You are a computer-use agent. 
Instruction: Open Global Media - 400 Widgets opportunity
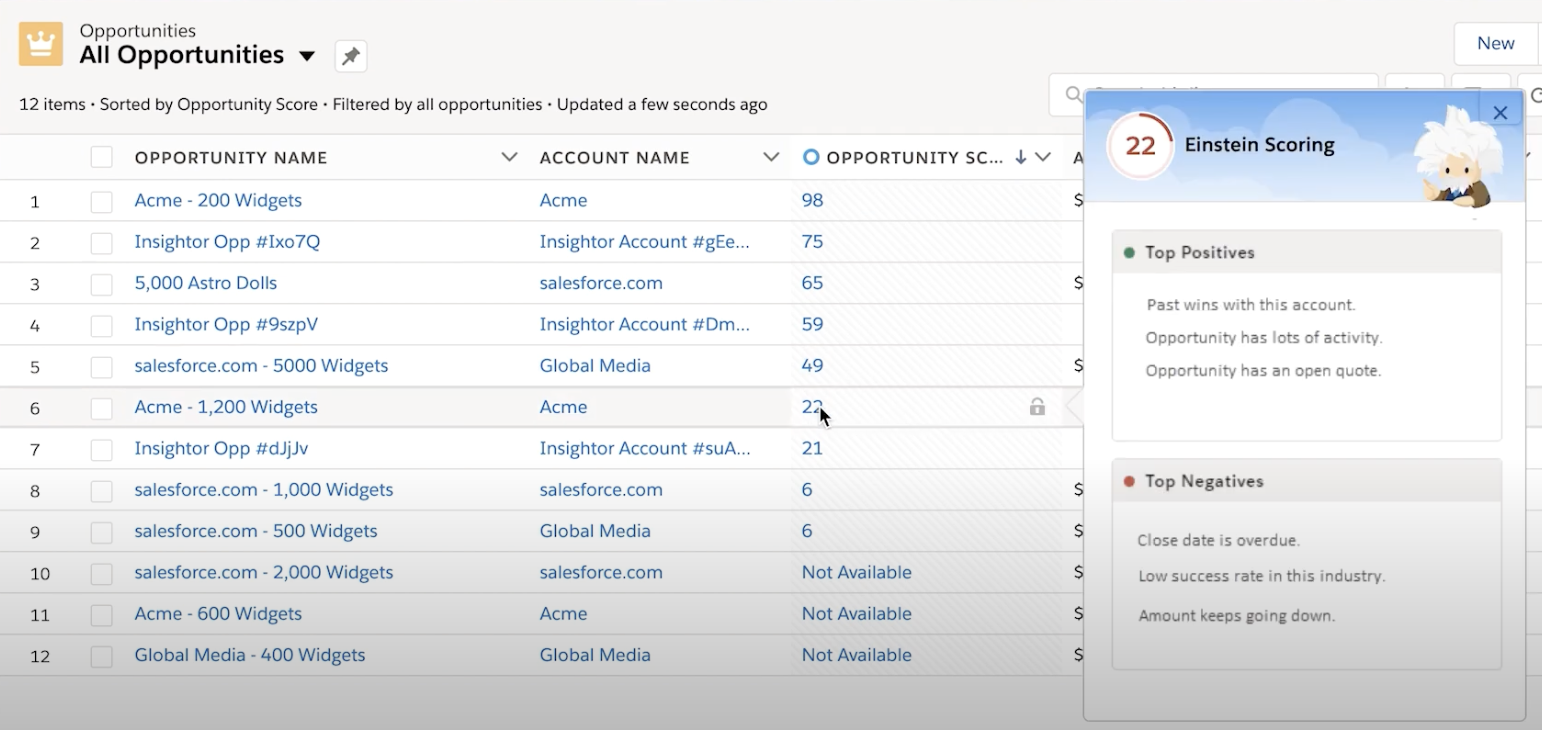coord(250,655)
